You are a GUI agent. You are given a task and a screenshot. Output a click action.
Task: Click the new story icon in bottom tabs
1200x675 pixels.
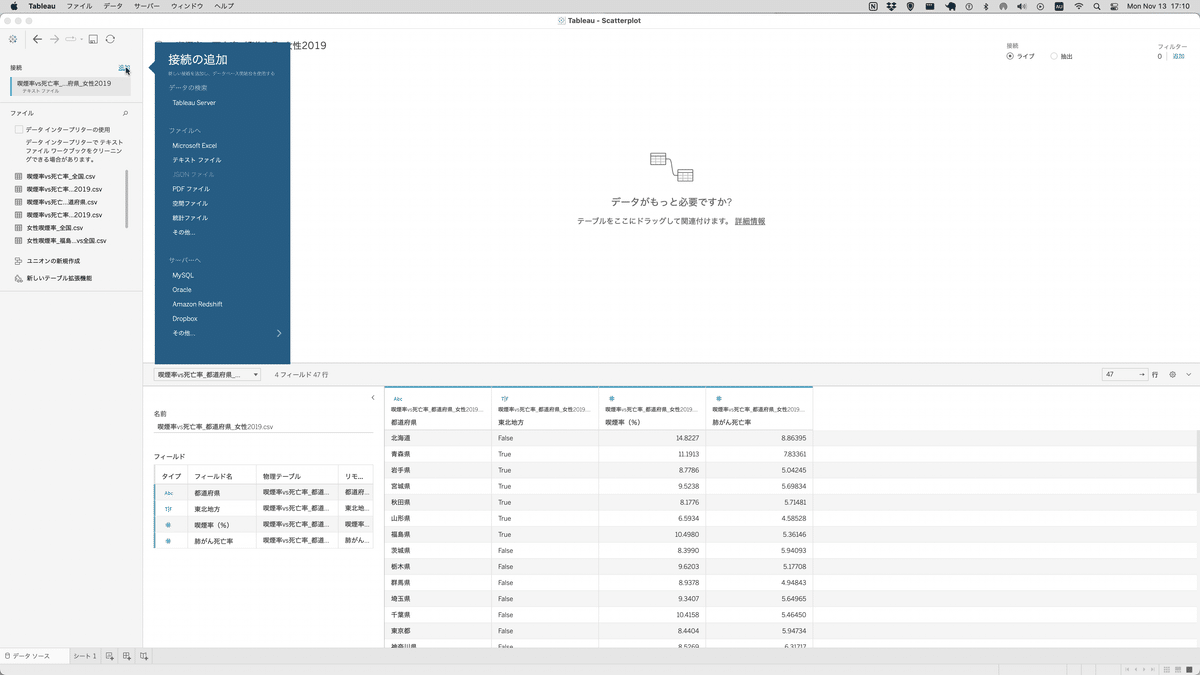point(144,656)
